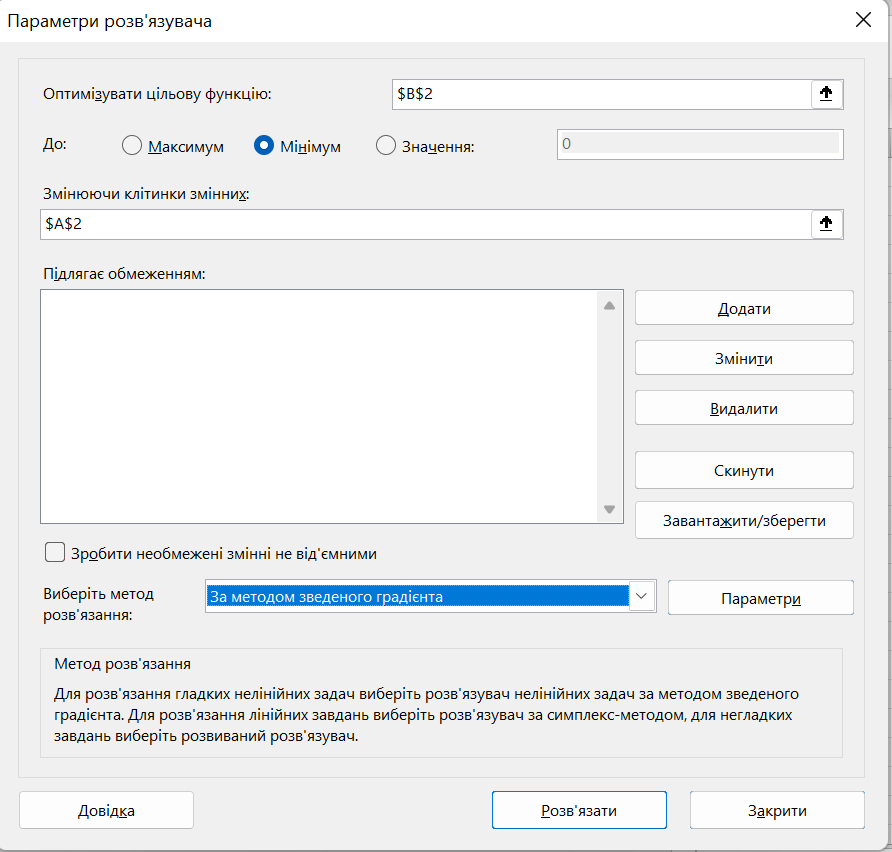Select the Значення radio button
This screenshot has width=892, height=852.
(x=386, y=146)
